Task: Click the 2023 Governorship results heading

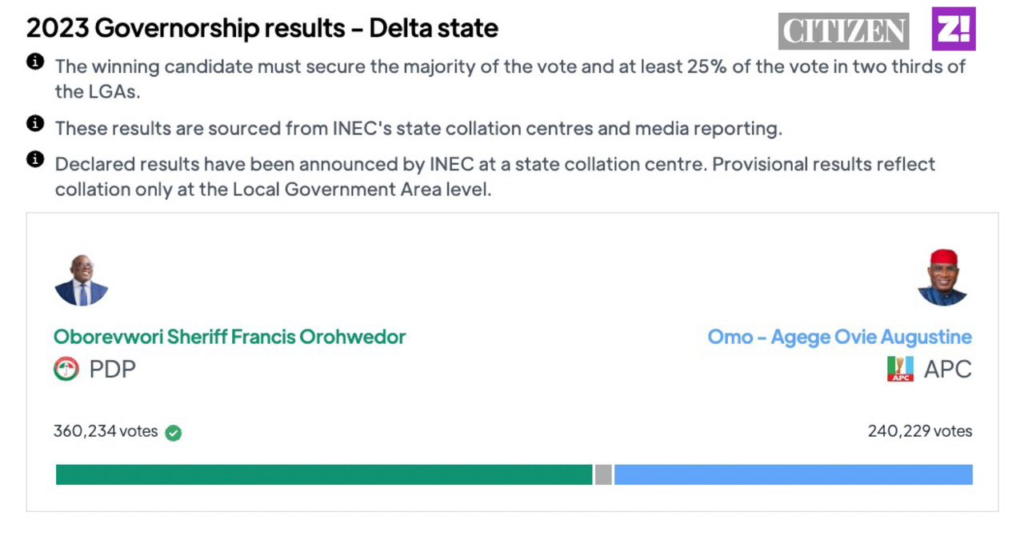Action: coord(262,28)
